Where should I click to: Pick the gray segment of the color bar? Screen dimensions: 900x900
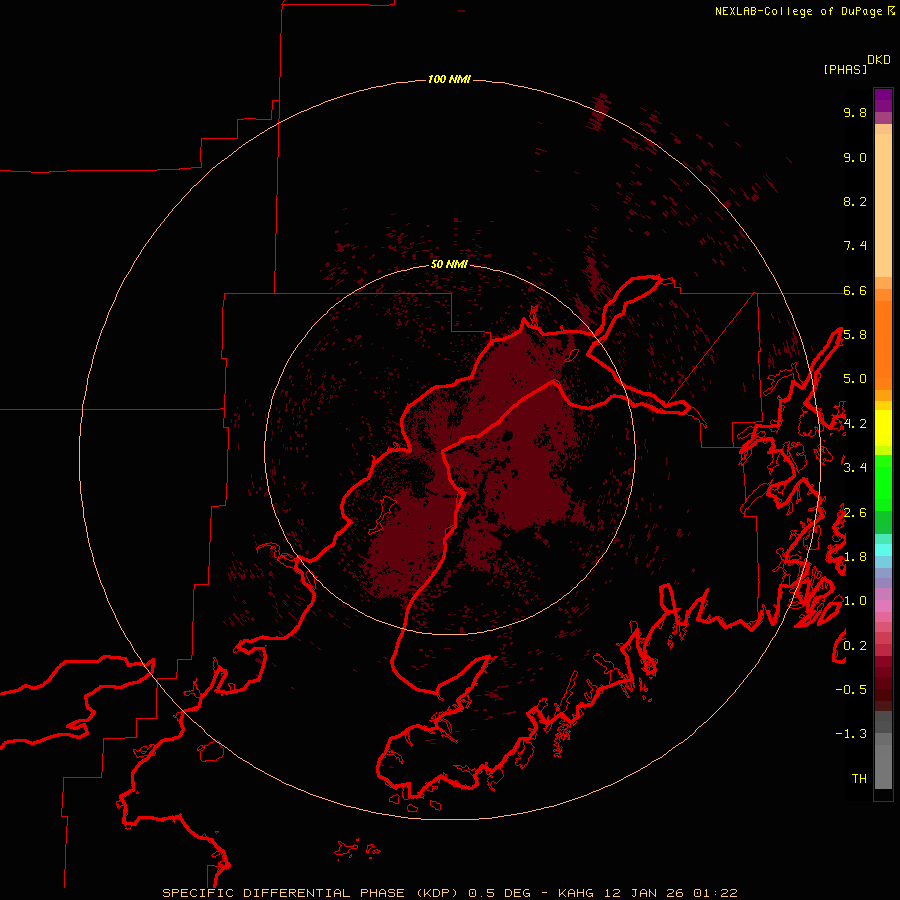[x=883, y=752]
